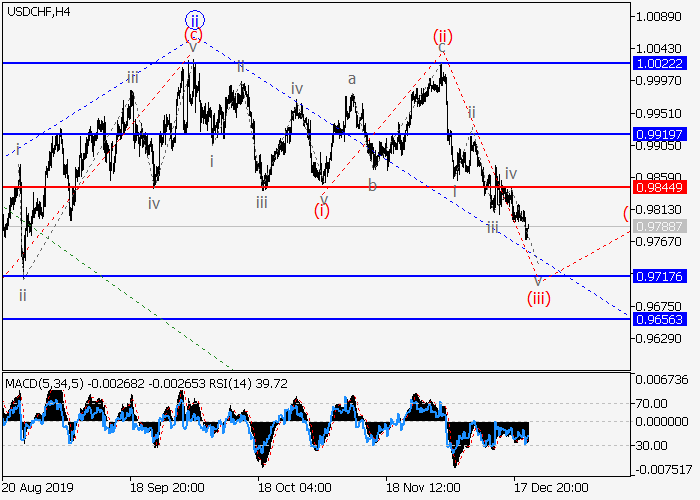Select the 18 Oct 04:00 time axis label
This screenshot has width=700, height=500.
tap(294, 489)
